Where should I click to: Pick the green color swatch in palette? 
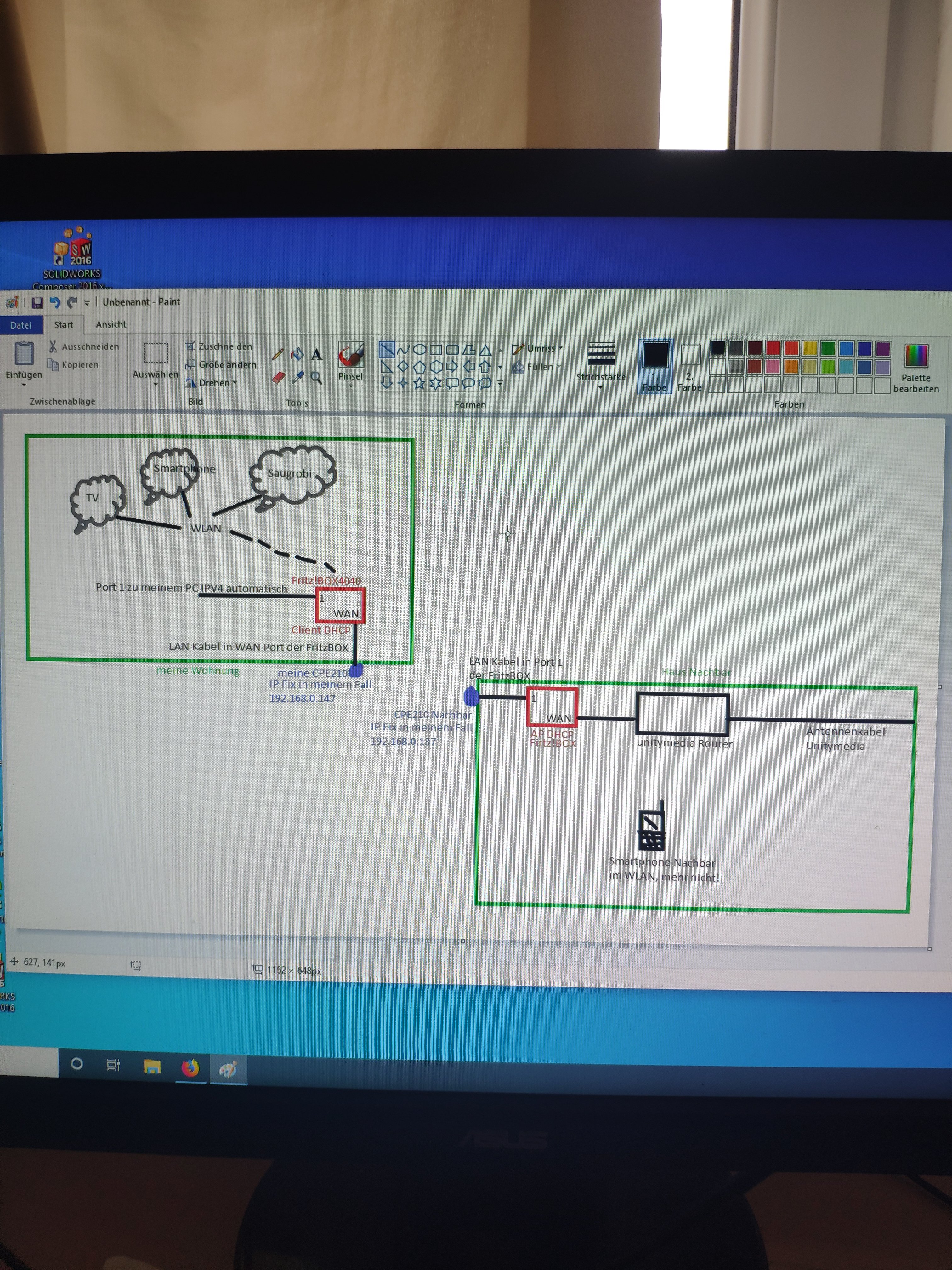(827, 348)
